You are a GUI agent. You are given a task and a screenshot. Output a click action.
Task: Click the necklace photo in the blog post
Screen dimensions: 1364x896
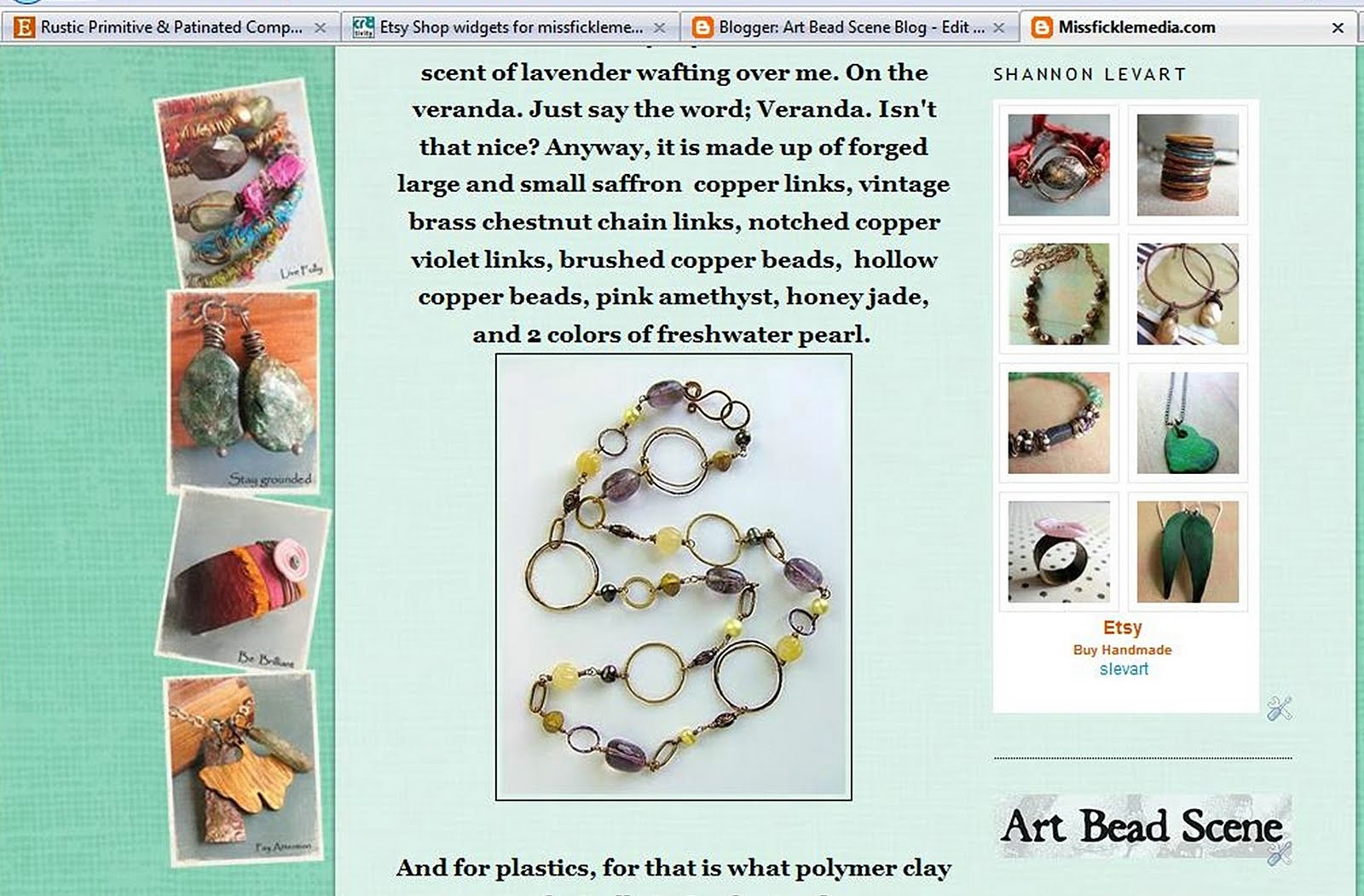673,577
